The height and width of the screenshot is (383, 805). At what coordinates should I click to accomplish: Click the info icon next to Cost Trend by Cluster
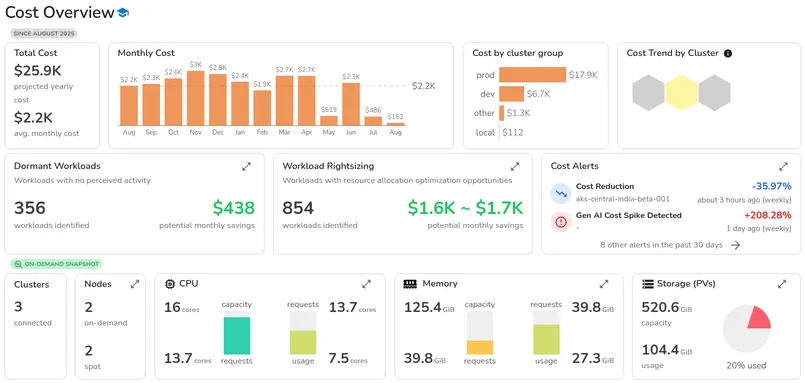pos(727,53)
